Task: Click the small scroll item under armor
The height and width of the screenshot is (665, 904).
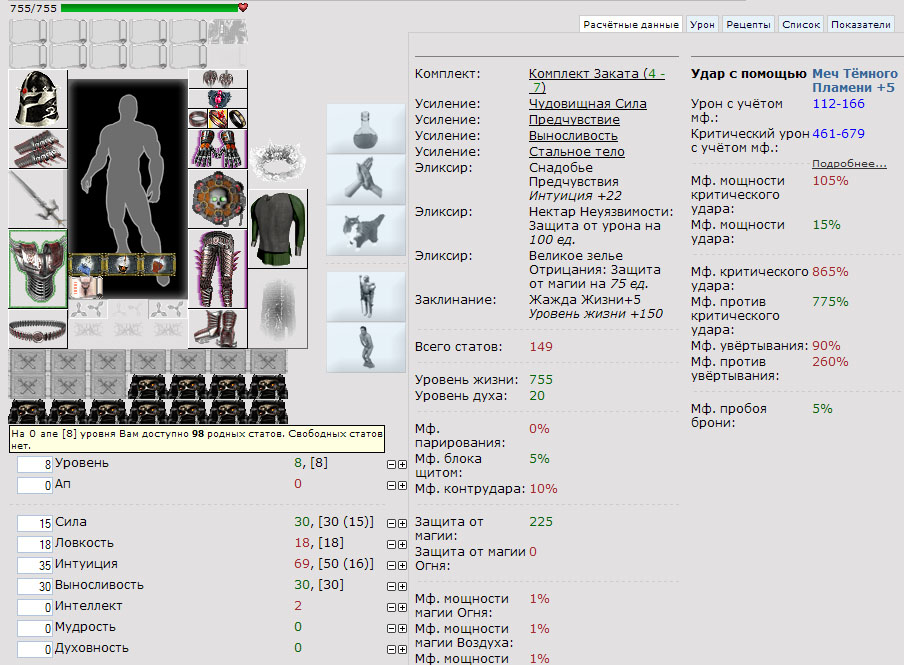Action: tap(85, 287)
